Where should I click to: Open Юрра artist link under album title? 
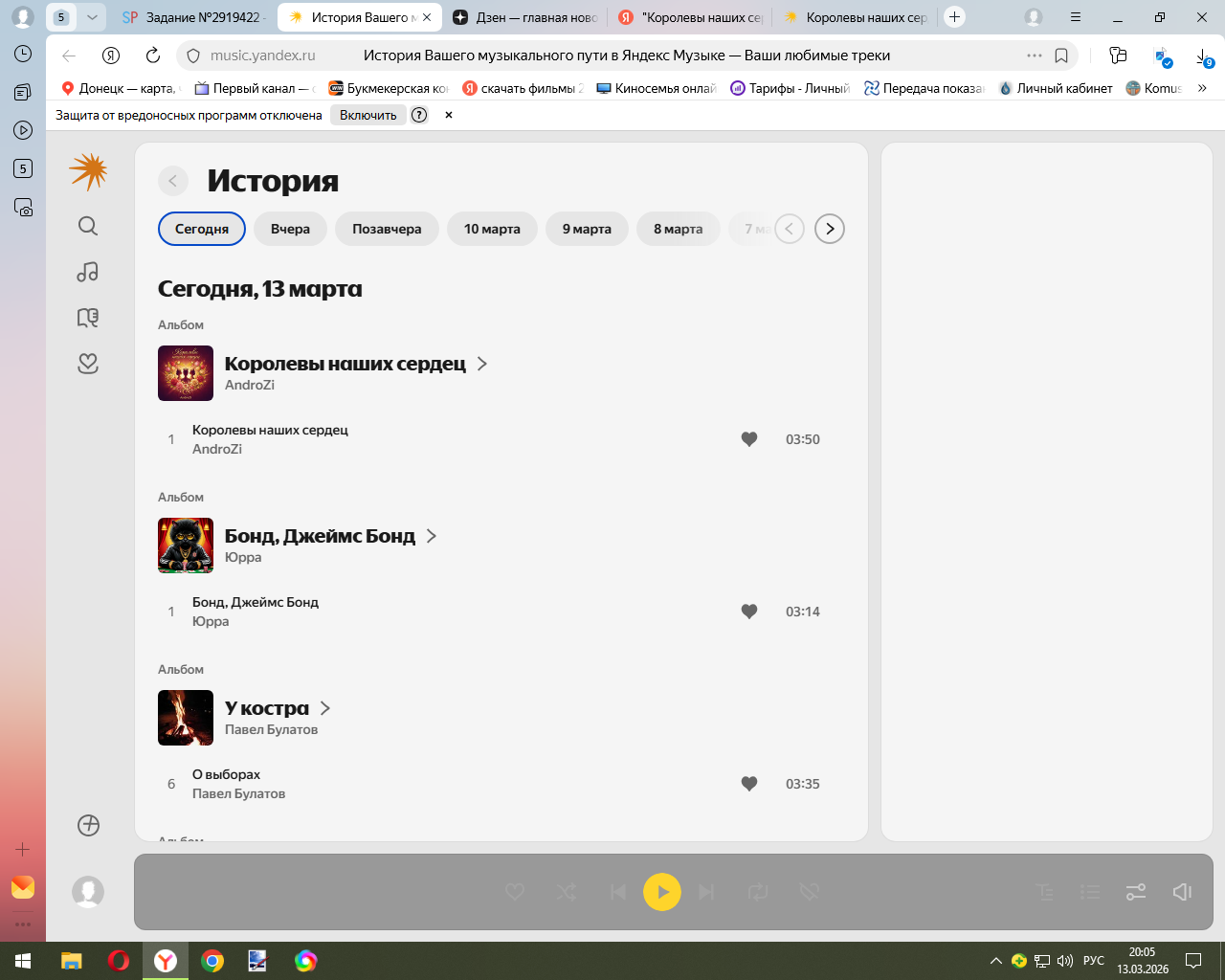pos(243,557)
